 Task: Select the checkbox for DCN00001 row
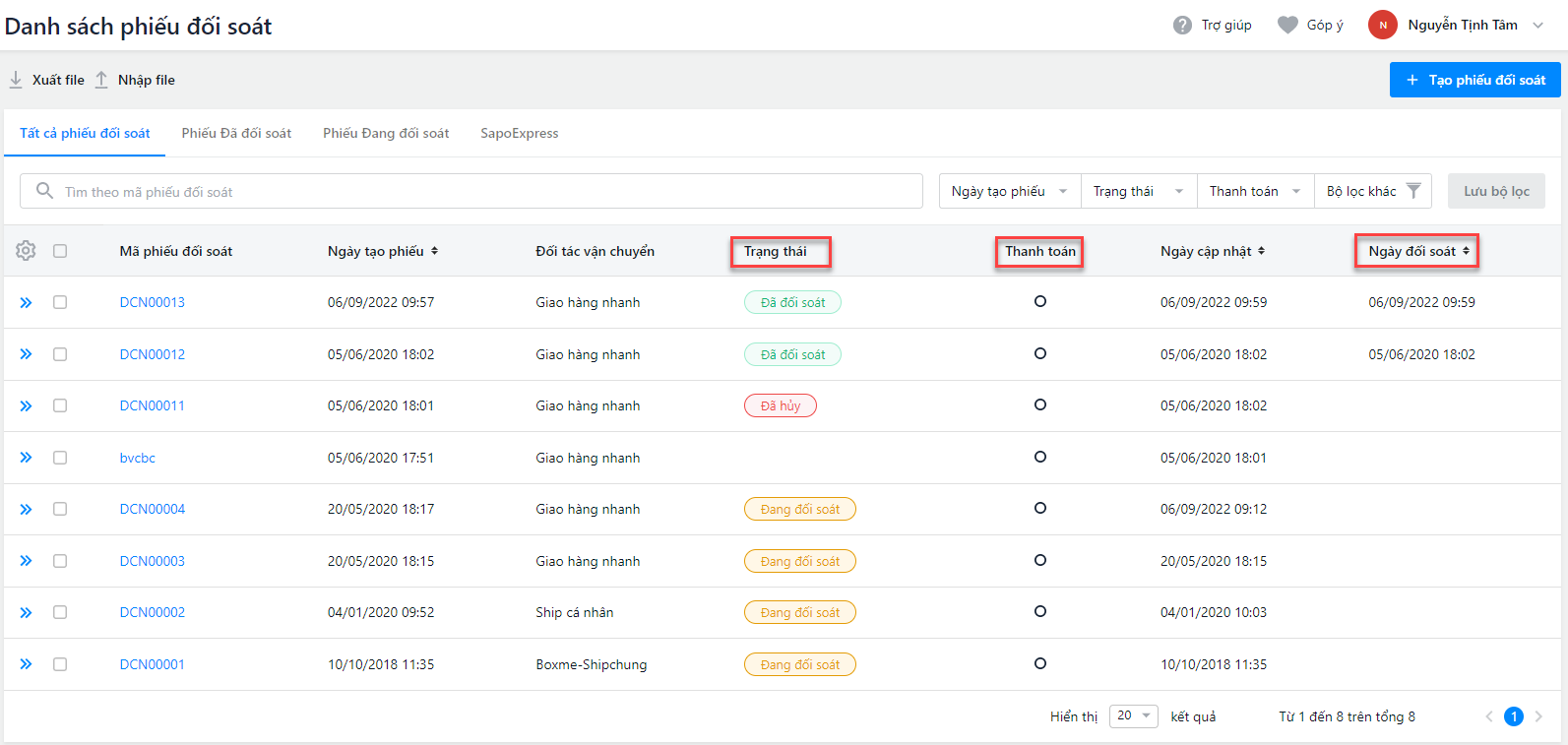(60, 664)
